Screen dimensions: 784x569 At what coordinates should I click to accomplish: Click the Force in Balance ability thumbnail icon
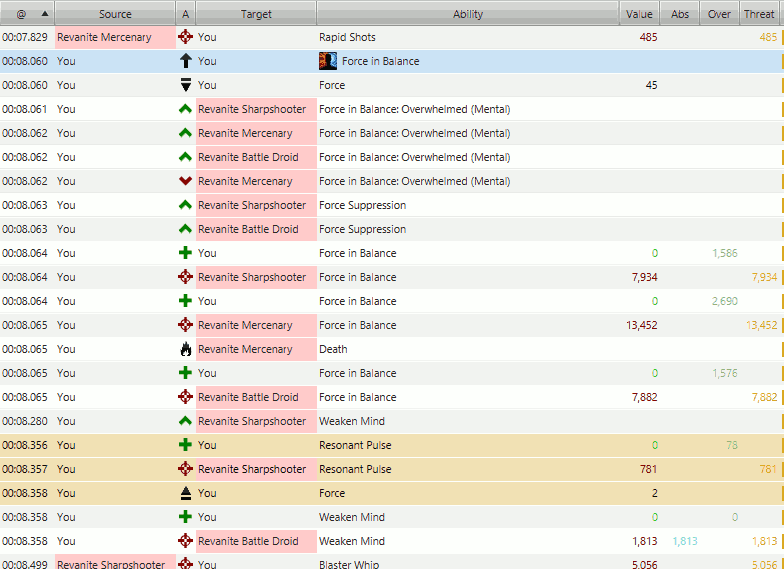coord(328,61)
